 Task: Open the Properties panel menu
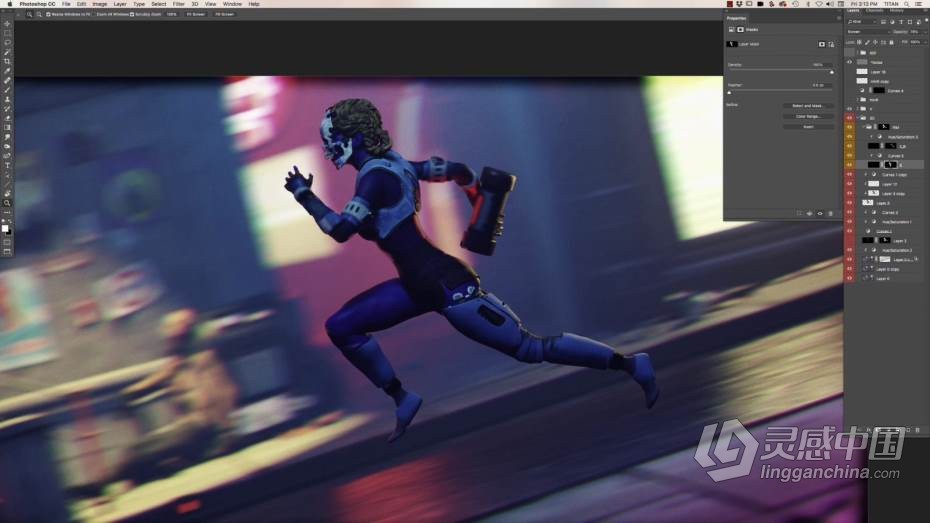[x=839, y=18]
